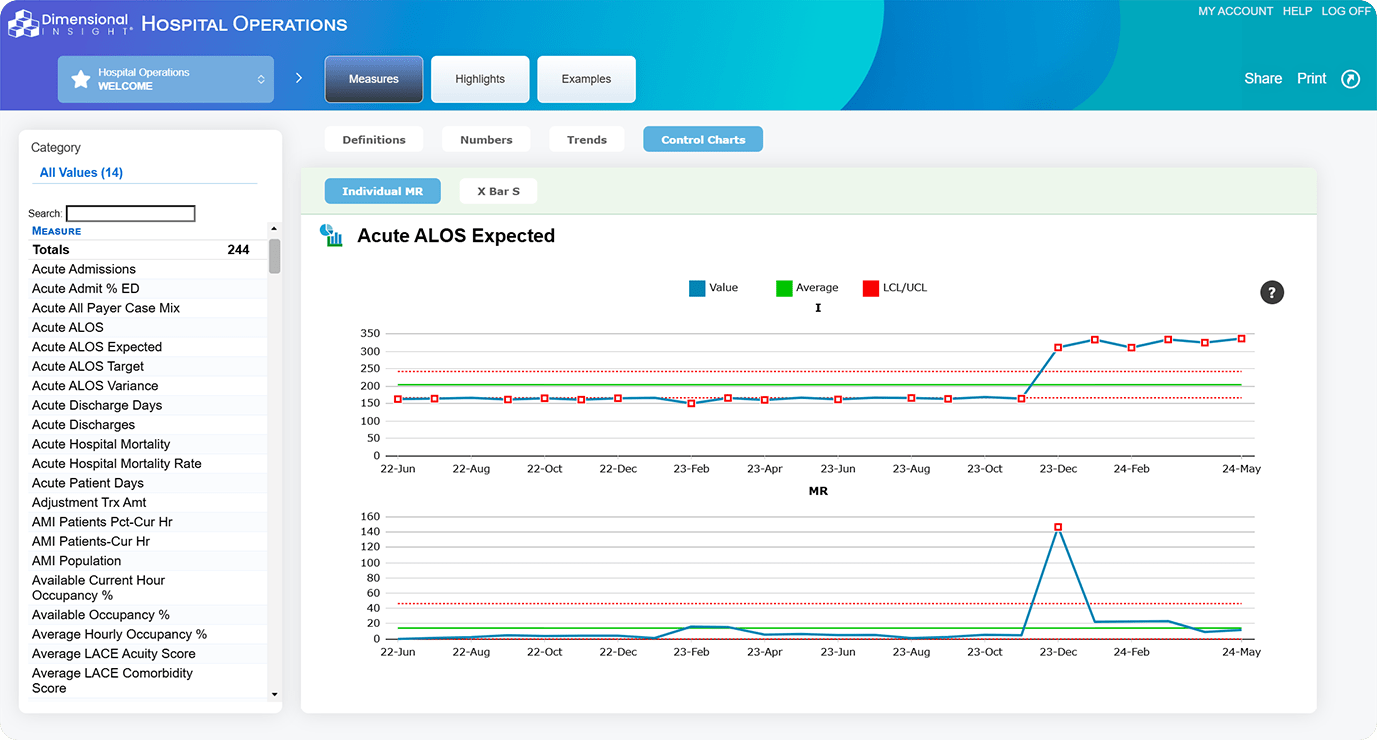The image size is (1377, 740).
Task: Click the Dimensional Insight logo
Action: [70, 24]
